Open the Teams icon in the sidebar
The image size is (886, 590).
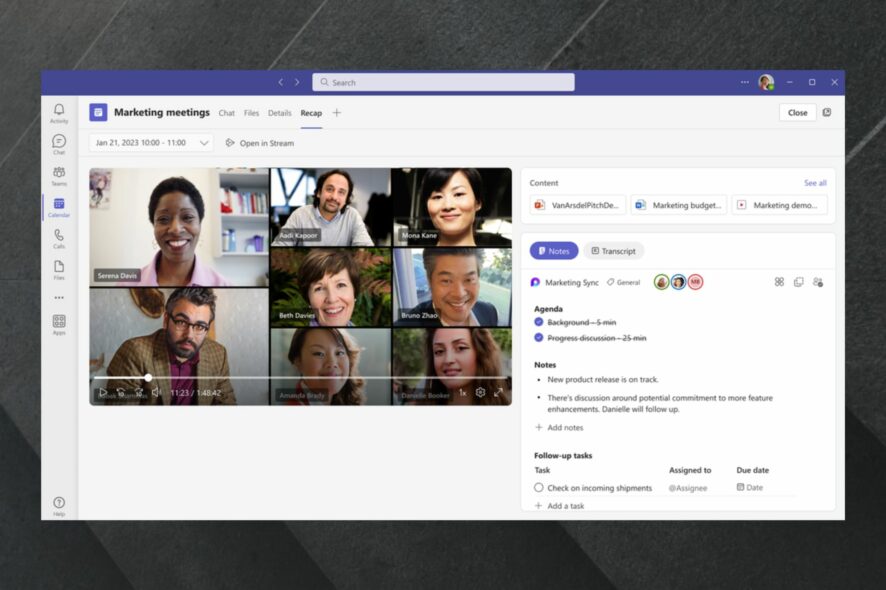(x=59, y=172)
